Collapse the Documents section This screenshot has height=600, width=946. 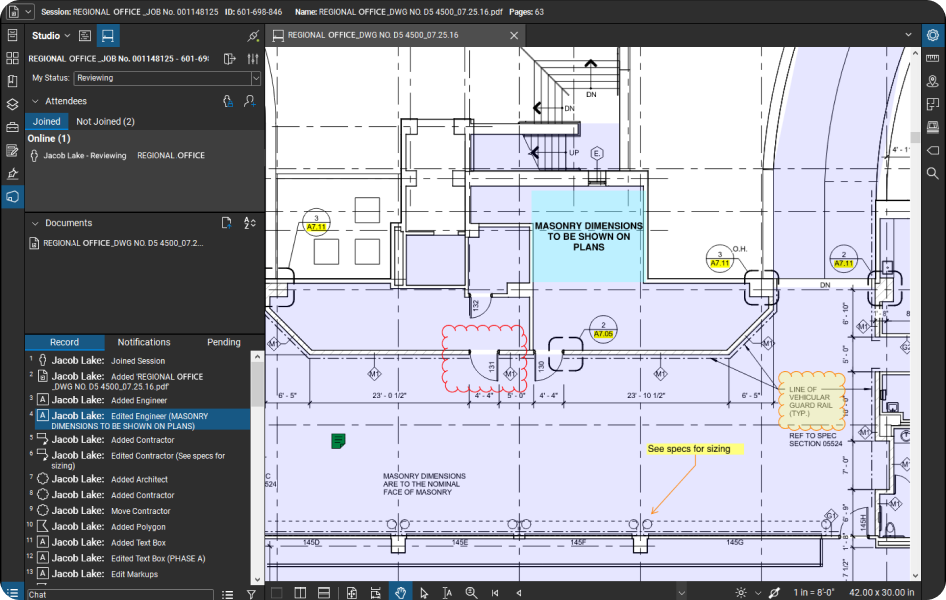[x=34, y=222]
